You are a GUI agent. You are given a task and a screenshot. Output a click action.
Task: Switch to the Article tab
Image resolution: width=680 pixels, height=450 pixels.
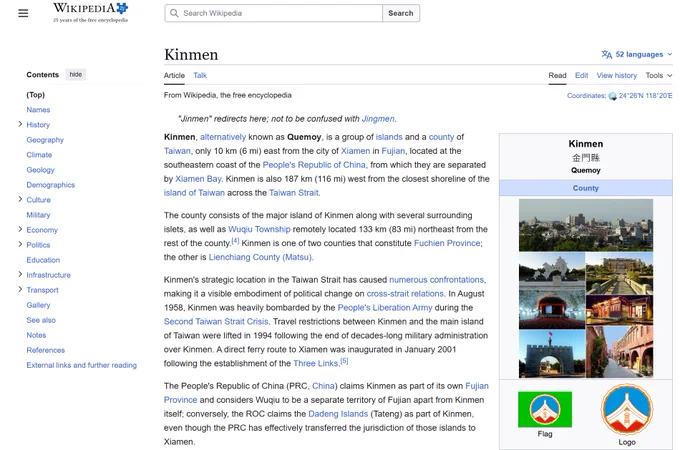pyautogui.click(x=174, y=75)
